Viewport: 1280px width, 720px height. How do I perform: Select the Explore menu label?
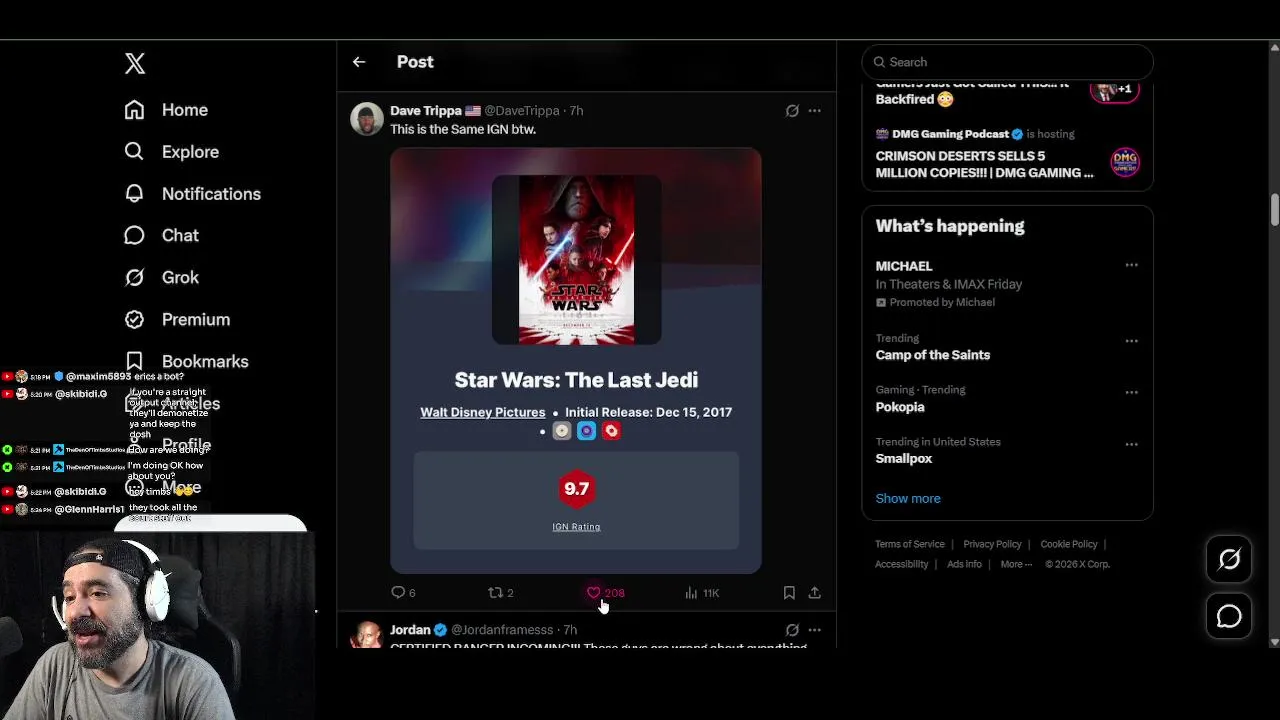[190, 152]
